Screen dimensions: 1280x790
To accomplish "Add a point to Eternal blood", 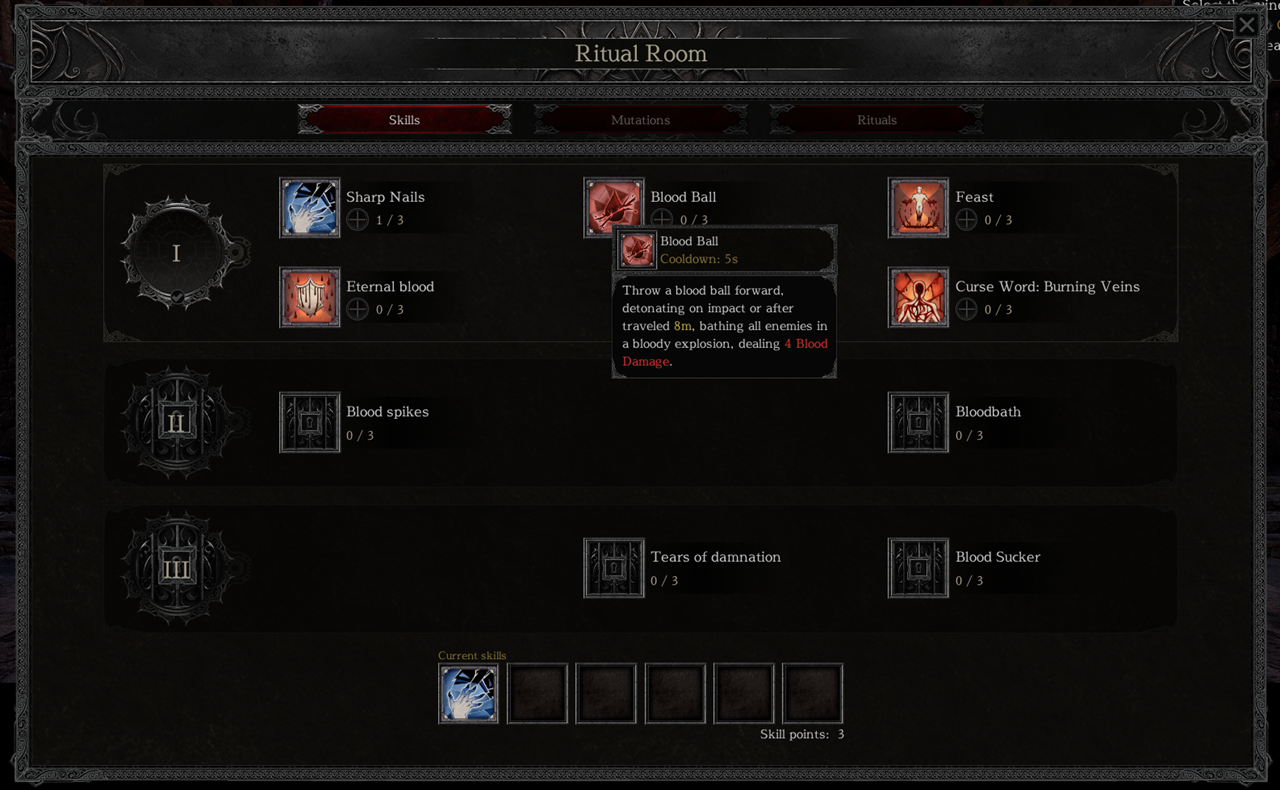I will (358, 309).
